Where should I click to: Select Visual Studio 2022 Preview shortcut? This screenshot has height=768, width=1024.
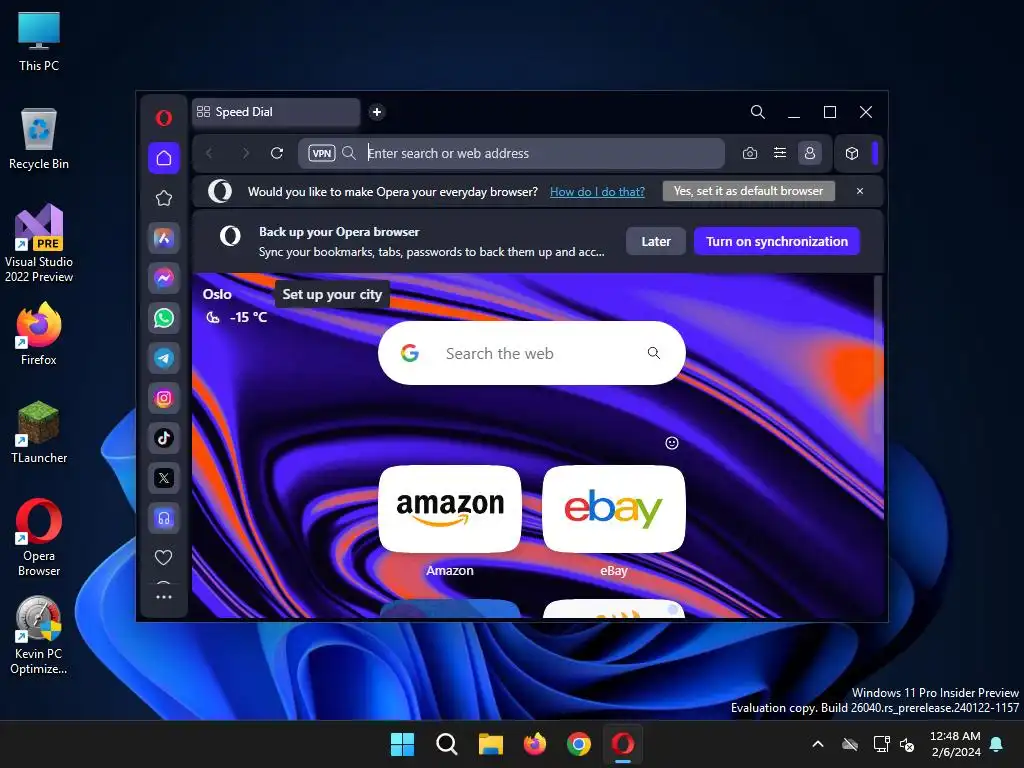39,243
